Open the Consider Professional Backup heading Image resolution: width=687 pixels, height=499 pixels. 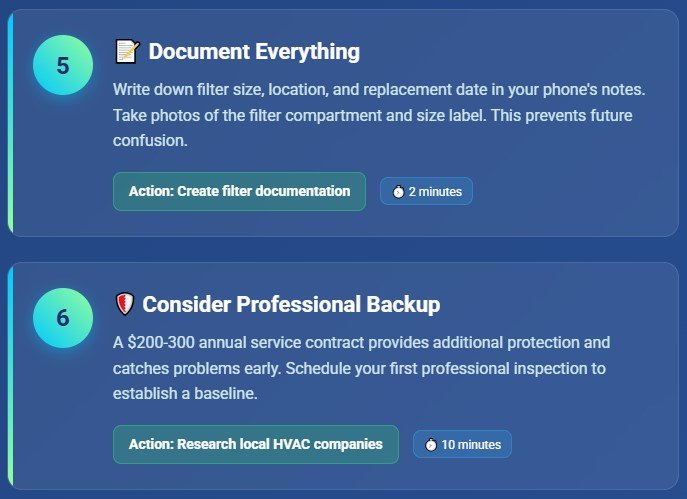[x=291, y=304]
